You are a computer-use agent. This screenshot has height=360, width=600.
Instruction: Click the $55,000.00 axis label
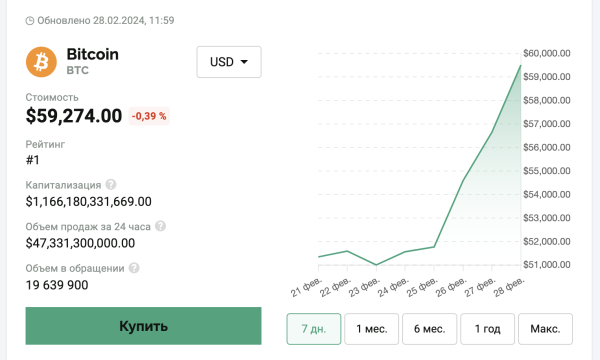point(547,171)
